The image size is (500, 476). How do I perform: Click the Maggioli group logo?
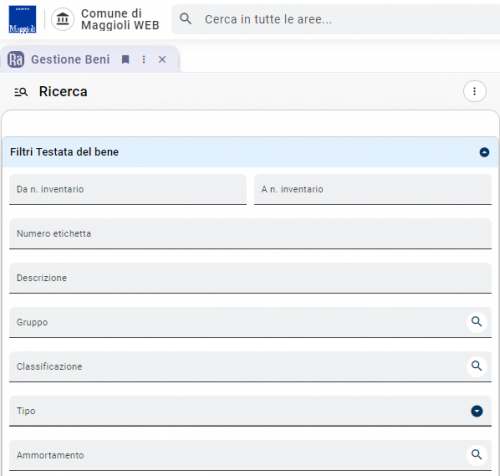[x=22, y=19]
